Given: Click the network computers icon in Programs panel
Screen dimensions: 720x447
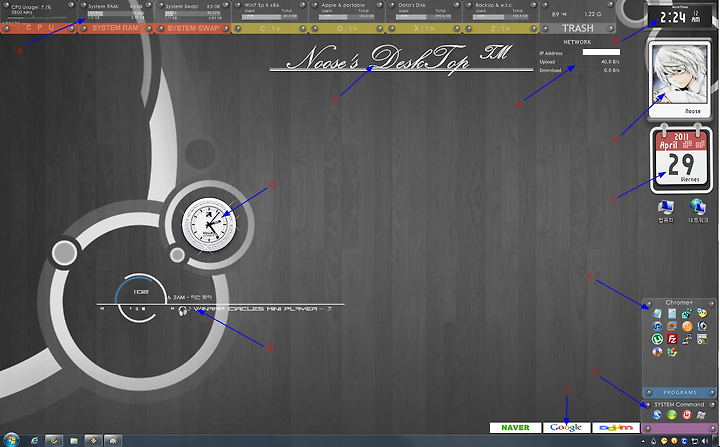Looking at the screenshot, I should (x=687, y=339).
